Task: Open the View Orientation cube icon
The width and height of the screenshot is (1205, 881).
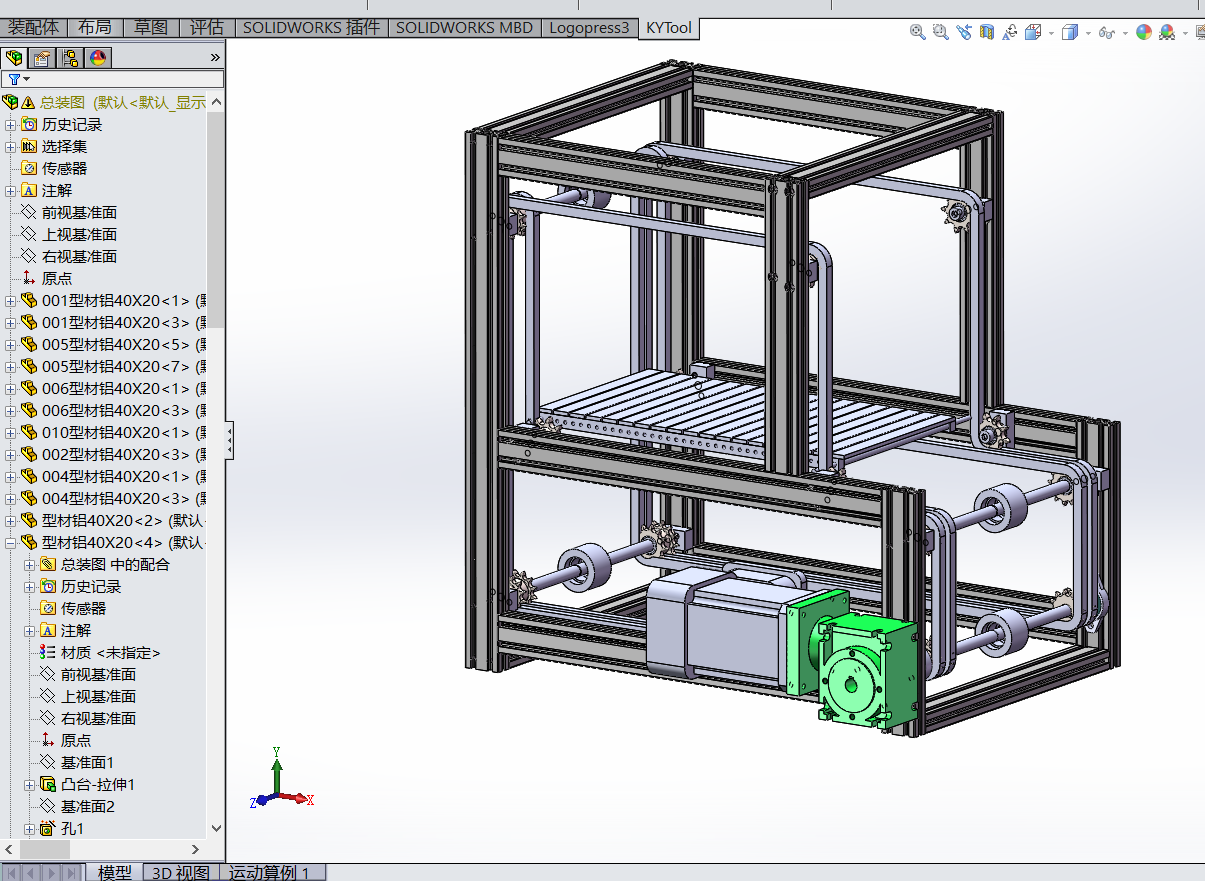Action: click(1032, 32)
